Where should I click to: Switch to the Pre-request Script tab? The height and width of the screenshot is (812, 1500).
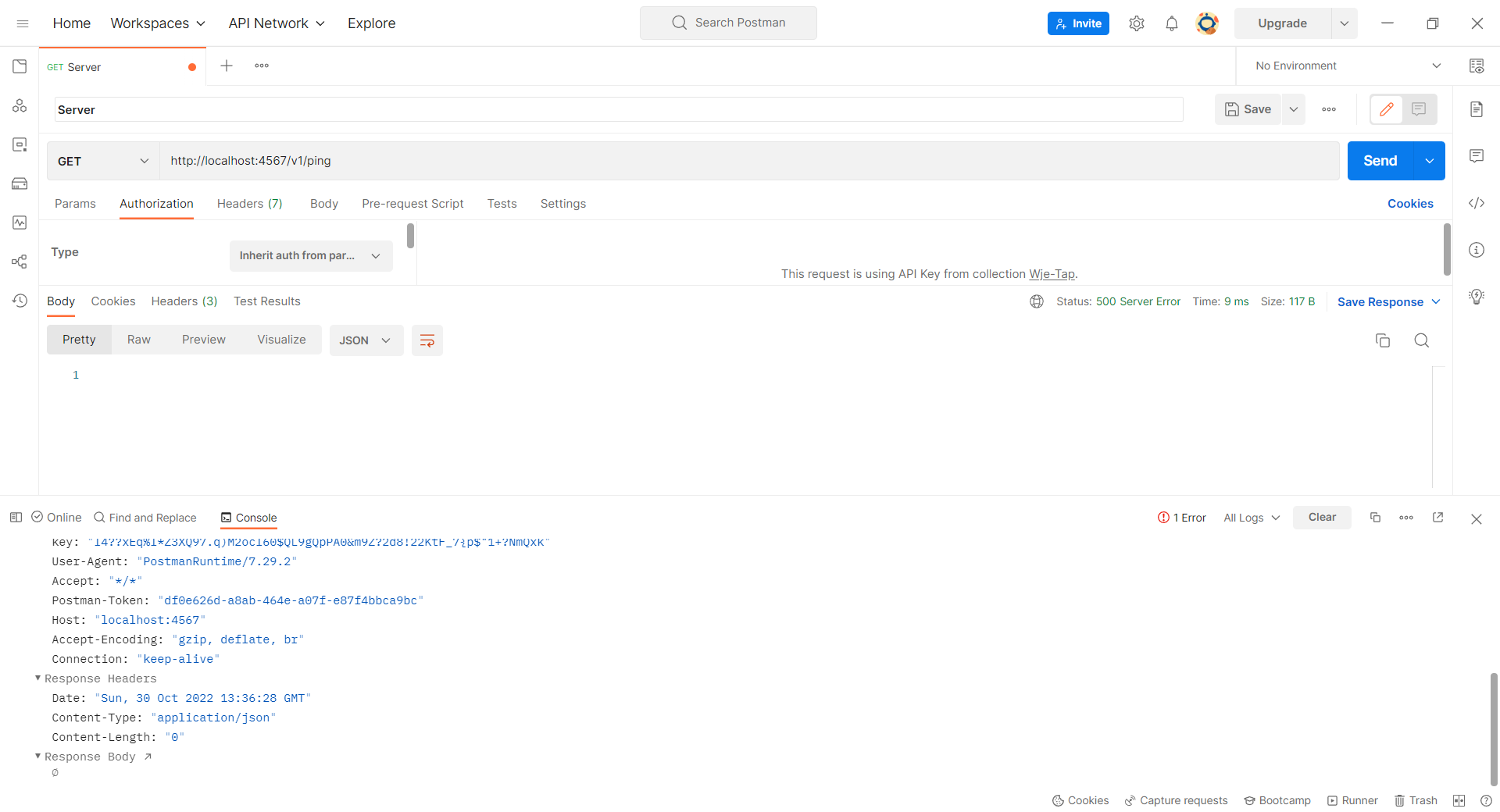pyautogui.click(x=412, y=204)
